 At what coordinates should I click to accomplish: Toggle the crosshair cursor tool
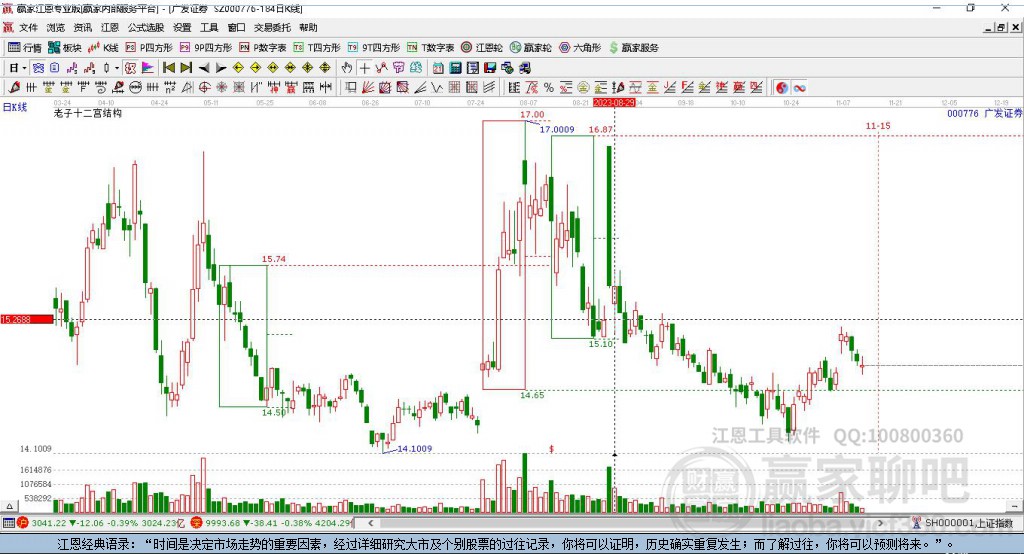[364, 68]
